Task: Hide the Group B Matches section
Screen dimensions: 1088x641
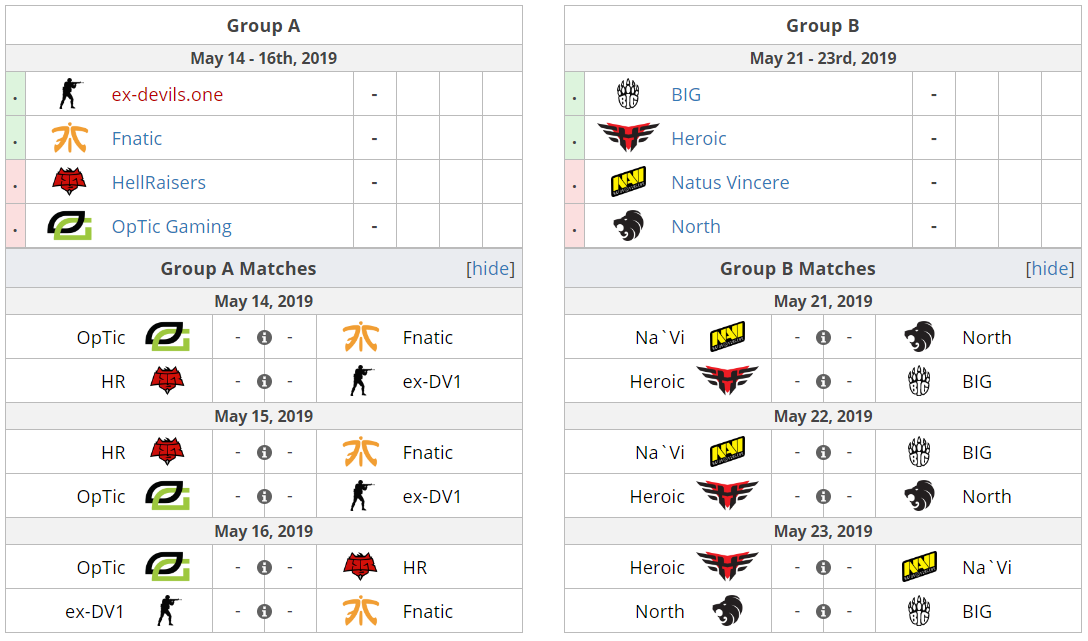Action: pyautogui.click(x=1050, y=268)
